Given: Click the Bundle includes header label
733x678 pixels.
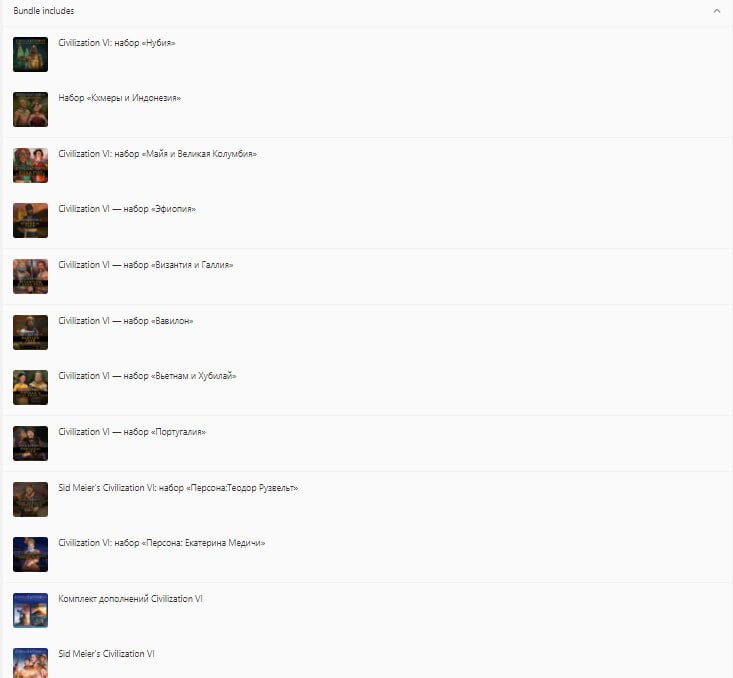Looking at the screenshot, I should [x=43, y=11].
